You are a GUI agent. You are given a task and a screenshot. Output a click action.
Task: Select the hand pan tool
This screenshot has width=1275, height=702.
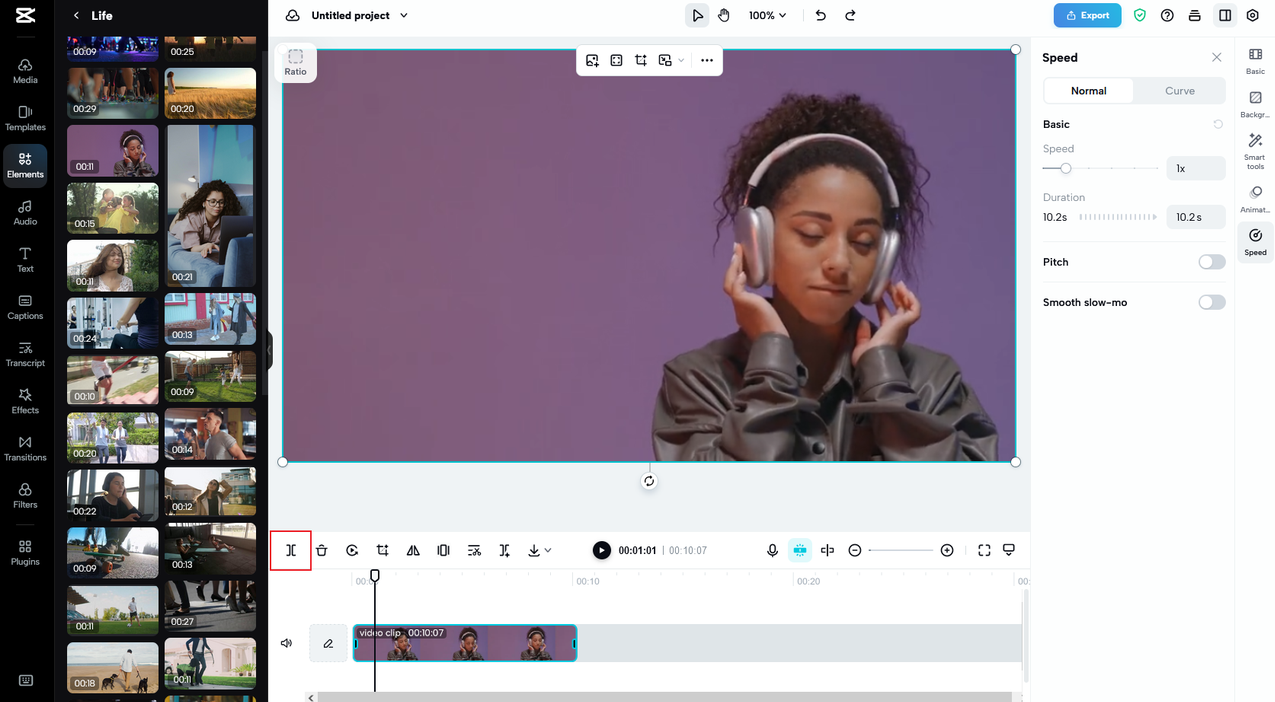click(x=724, y=15)
